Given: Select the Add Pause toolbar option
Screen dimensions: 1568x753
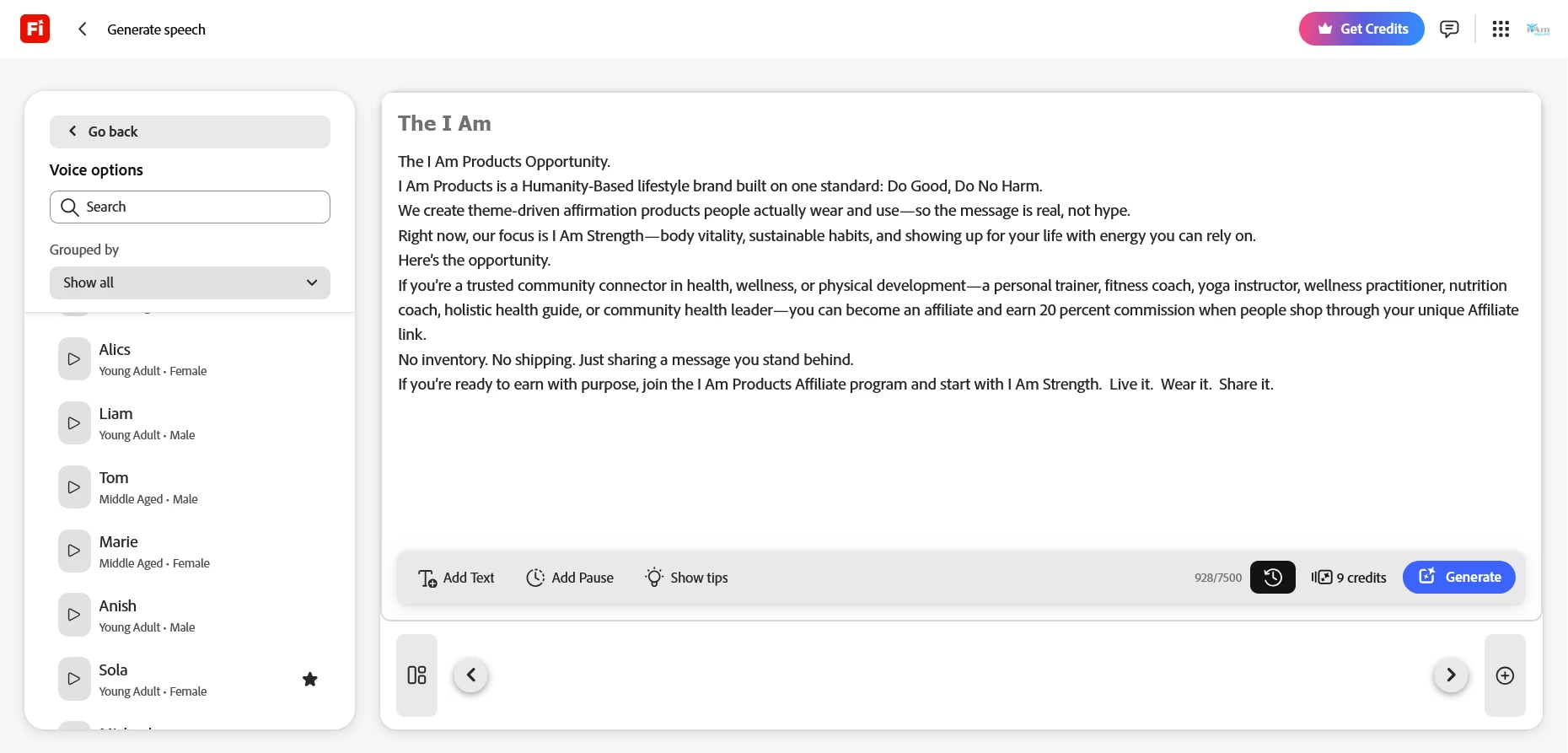Looking at the screenshot, I should coord(570,578).
